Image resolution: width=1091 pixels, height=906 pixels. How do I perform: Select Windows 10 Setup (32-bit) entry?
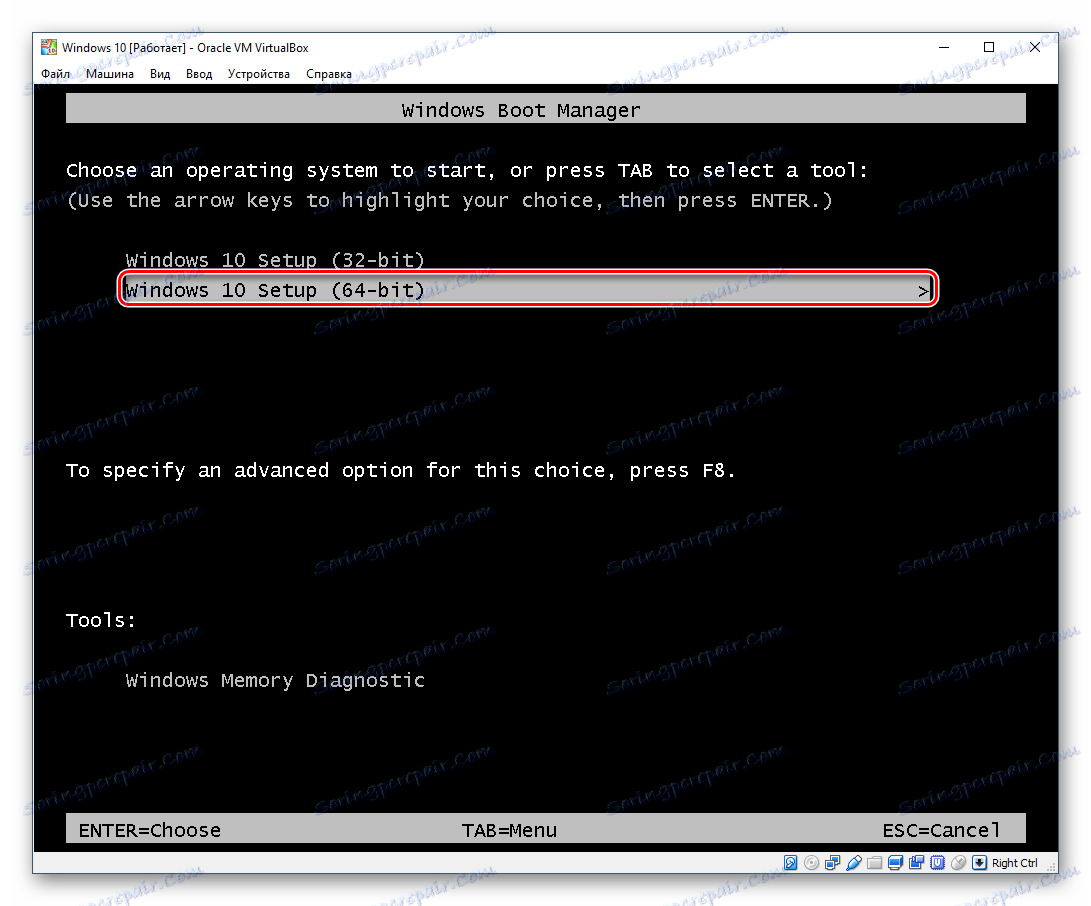(275, 260)
